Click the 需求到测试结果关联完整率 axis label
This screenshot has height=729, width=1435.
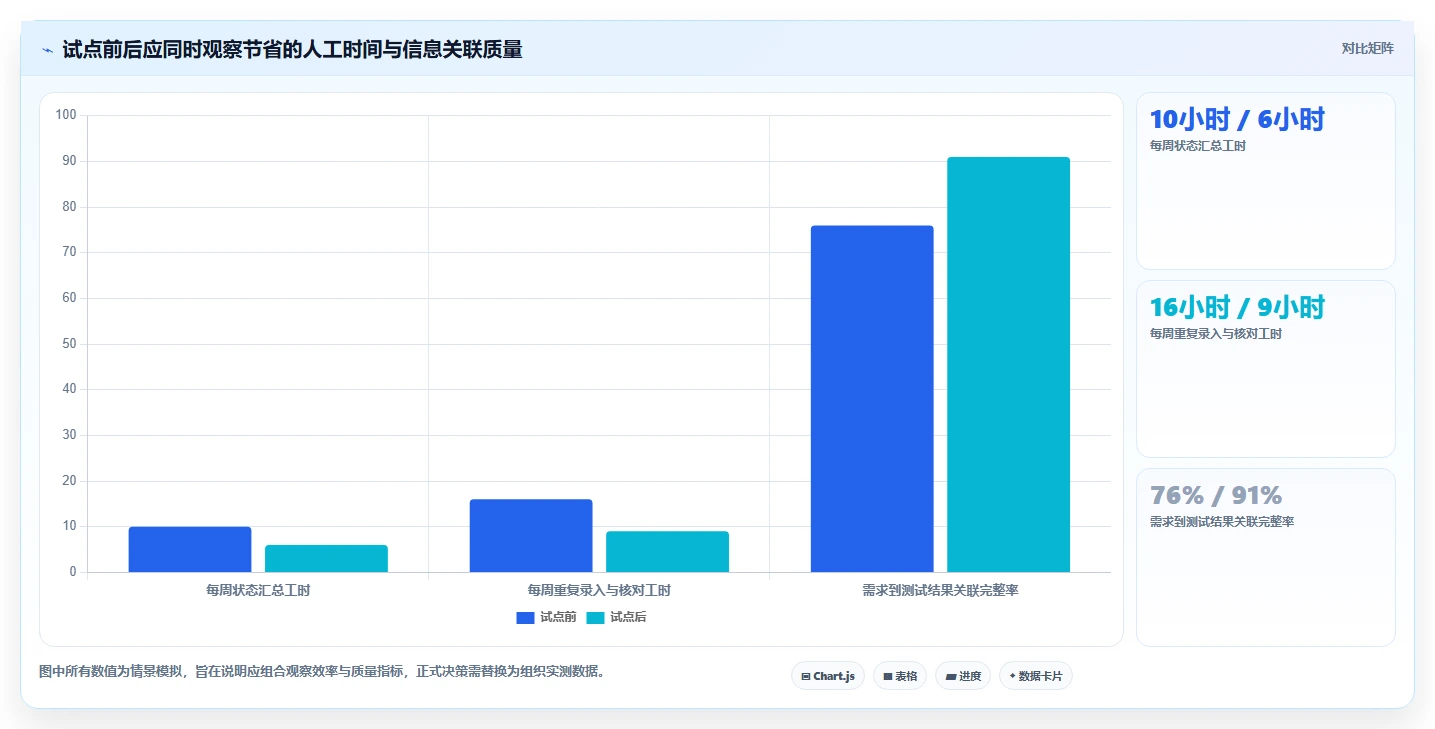pos(940,591)
